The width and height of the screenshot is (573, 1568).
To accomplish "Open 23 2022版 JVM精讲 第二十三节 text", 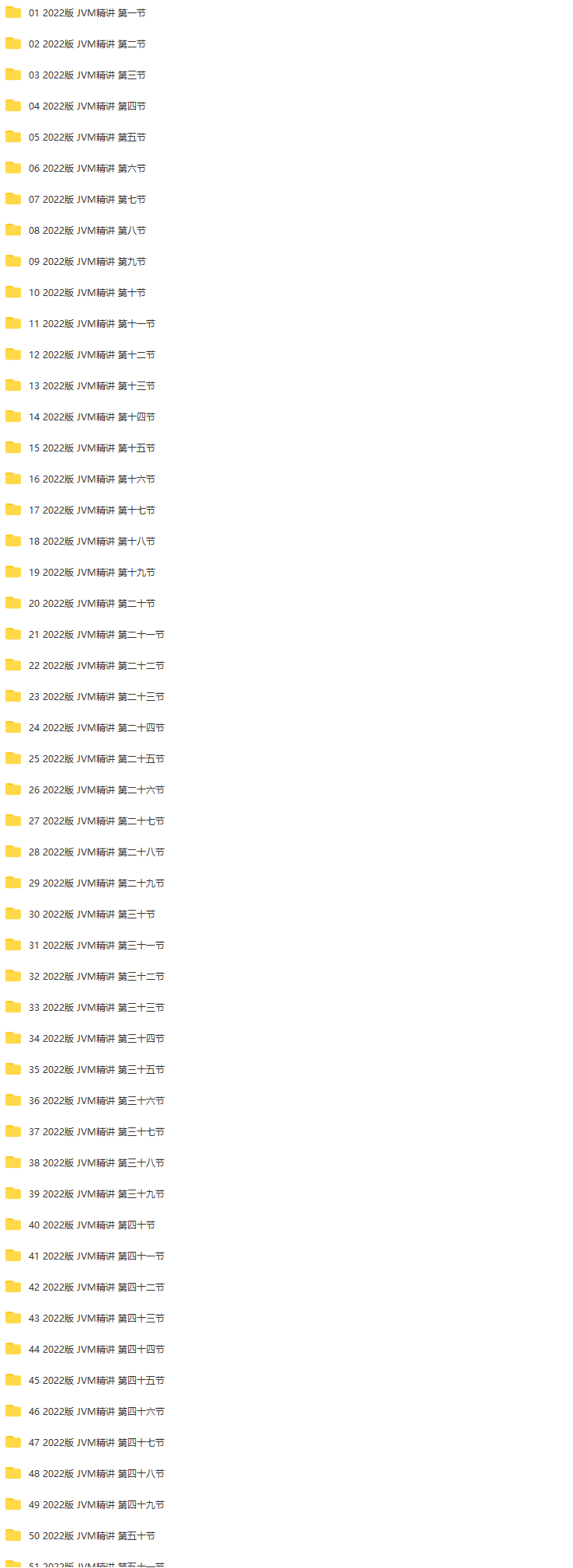I will (x=96, y=697).
